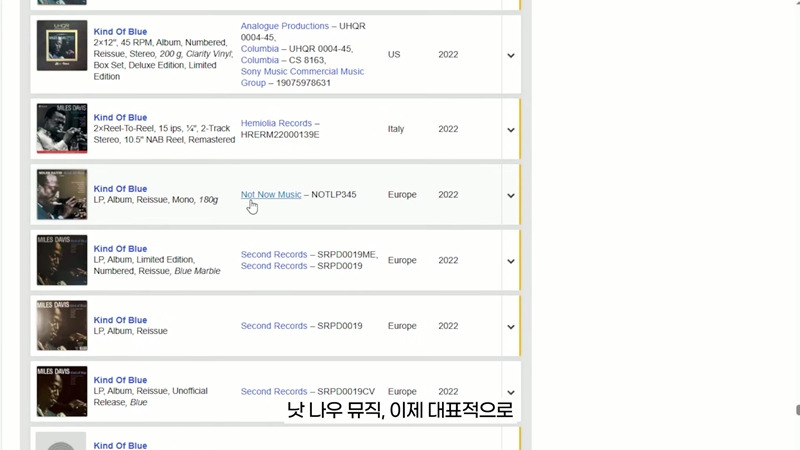The image size is (800, 450).
Task: Expand the SRPD0019CV unofficial release row
Action: click(510, 393)
